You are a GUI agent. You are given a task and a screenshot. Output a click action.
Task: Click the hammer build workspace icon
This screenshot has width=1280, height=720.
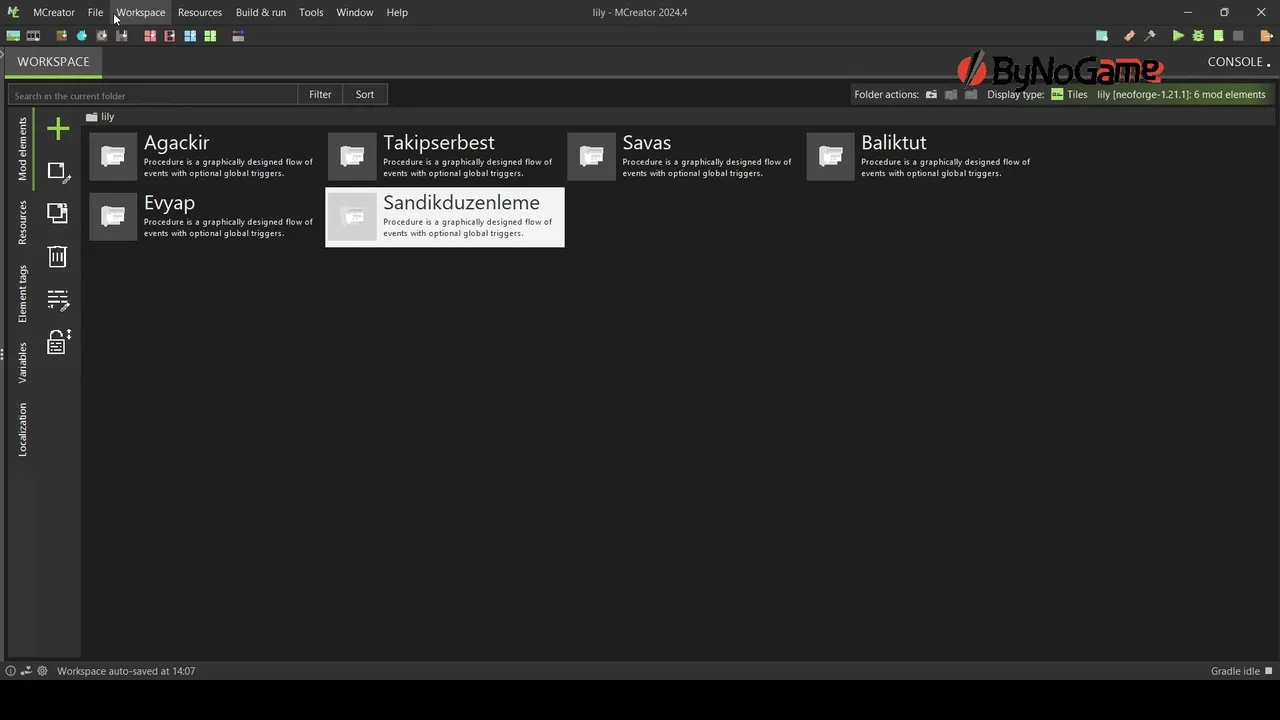(x=1150, y=36)
